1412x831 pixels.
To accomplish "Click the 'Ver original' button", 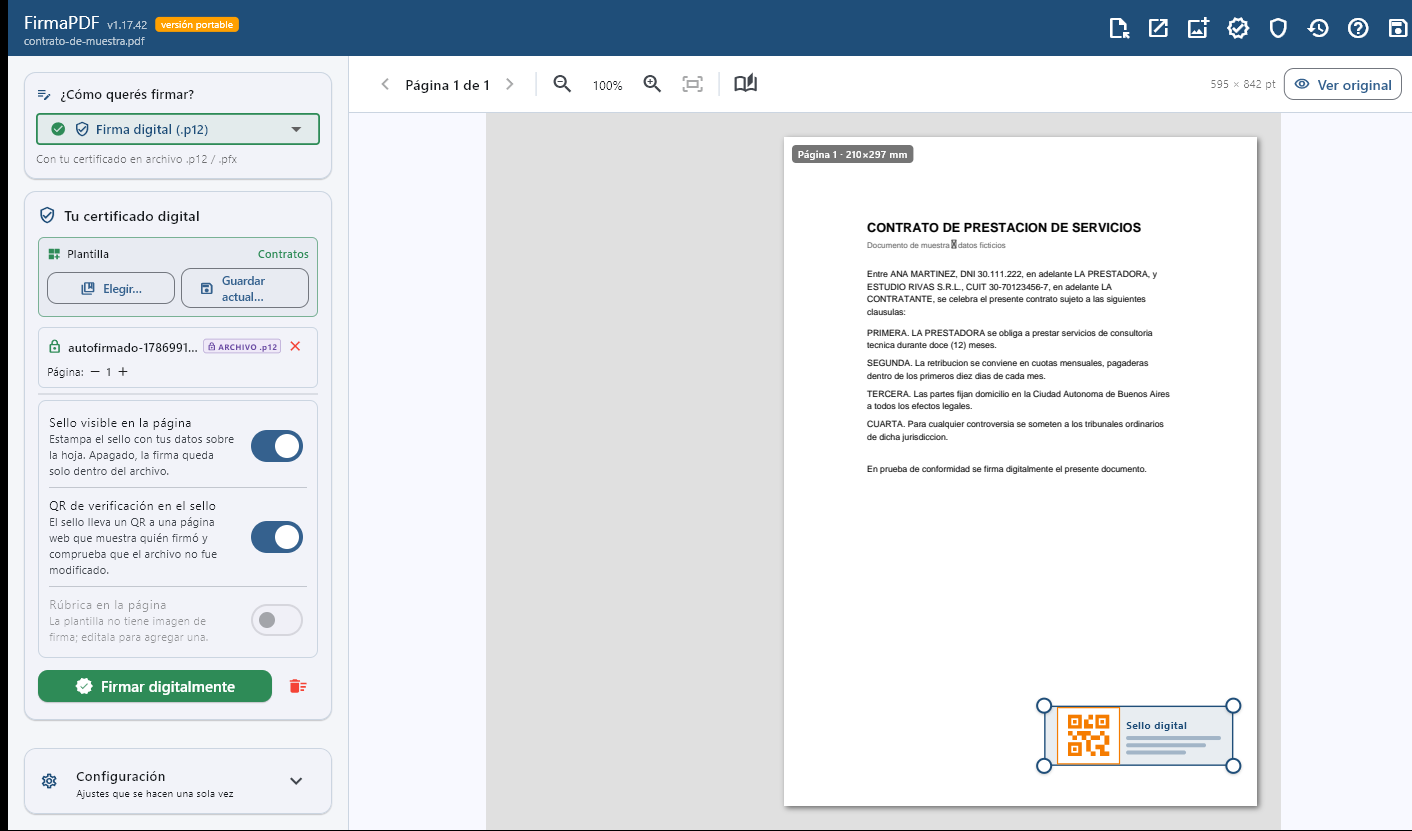I will point(1343,85).
